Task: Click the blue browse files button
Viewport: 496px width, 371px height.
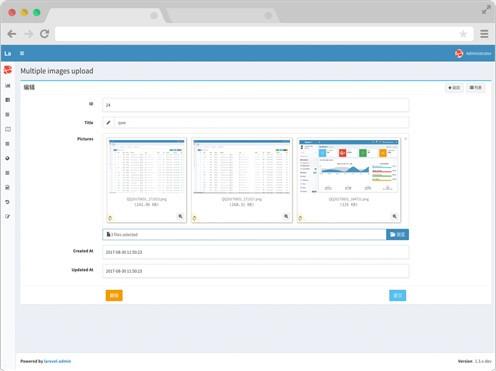Action: (x=397, y=234)
